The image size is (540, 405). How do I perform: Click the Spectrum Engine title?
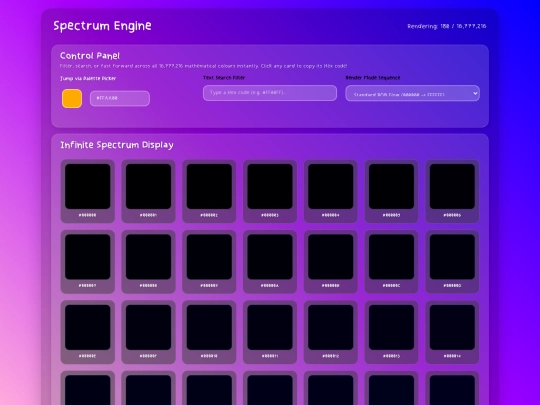coord(102,26)
